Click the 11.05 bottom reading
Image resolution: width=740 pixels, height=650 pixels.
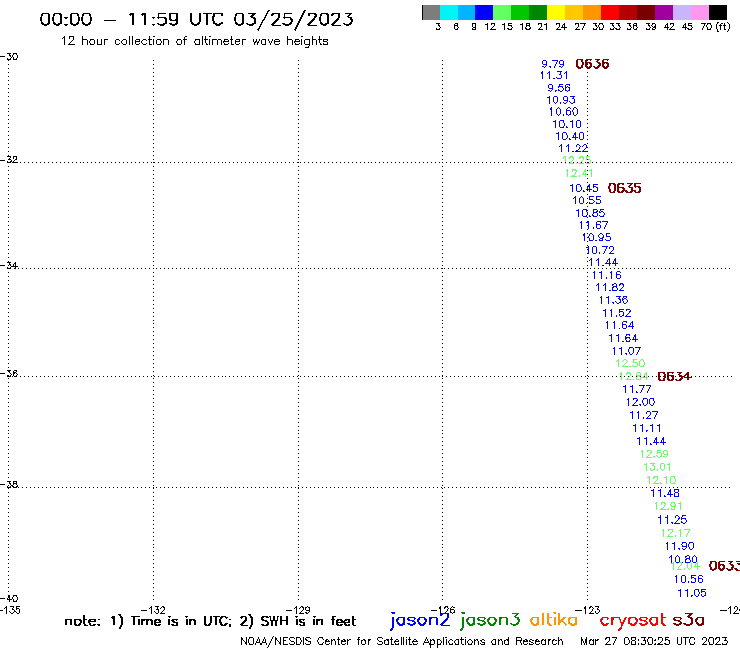692,593
